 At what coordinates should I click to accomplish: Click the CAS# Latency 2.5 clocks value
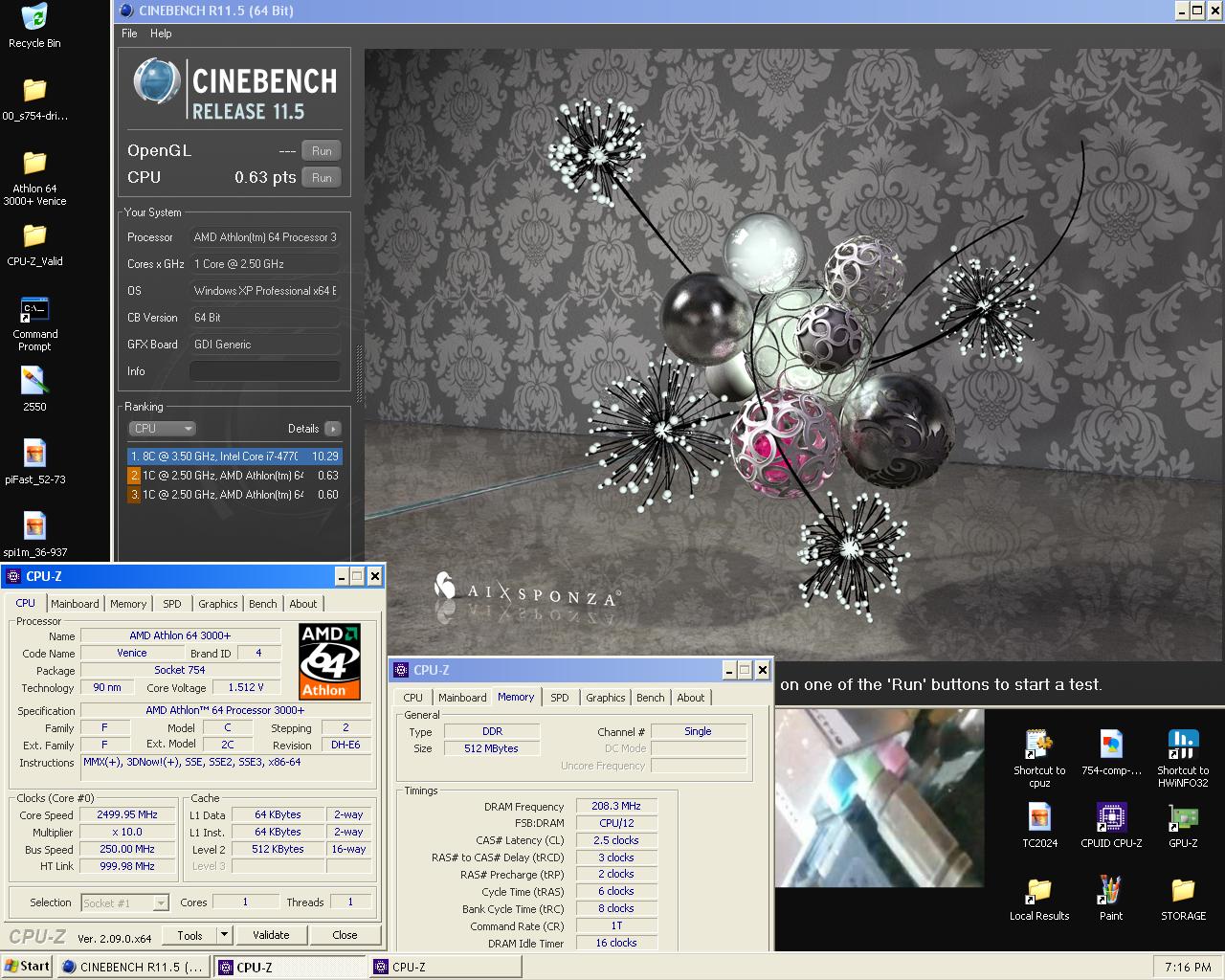616,840
